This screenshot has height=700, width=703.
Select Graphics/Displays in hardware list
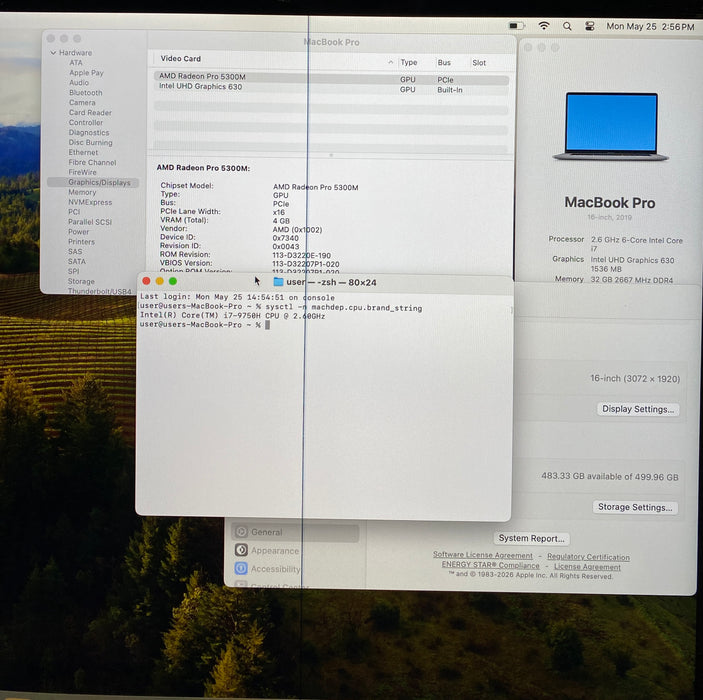coord(93,182)
